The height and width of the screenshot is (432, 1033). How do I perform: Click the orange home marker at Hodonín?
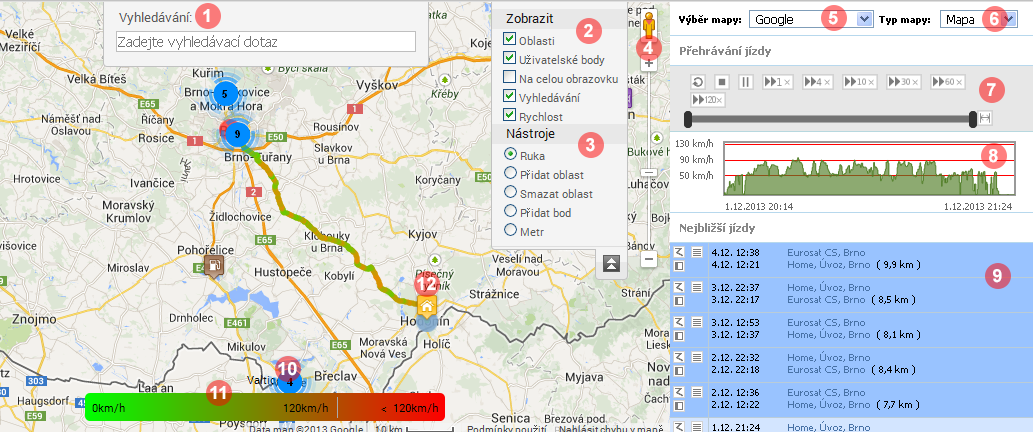pos(427,306)
